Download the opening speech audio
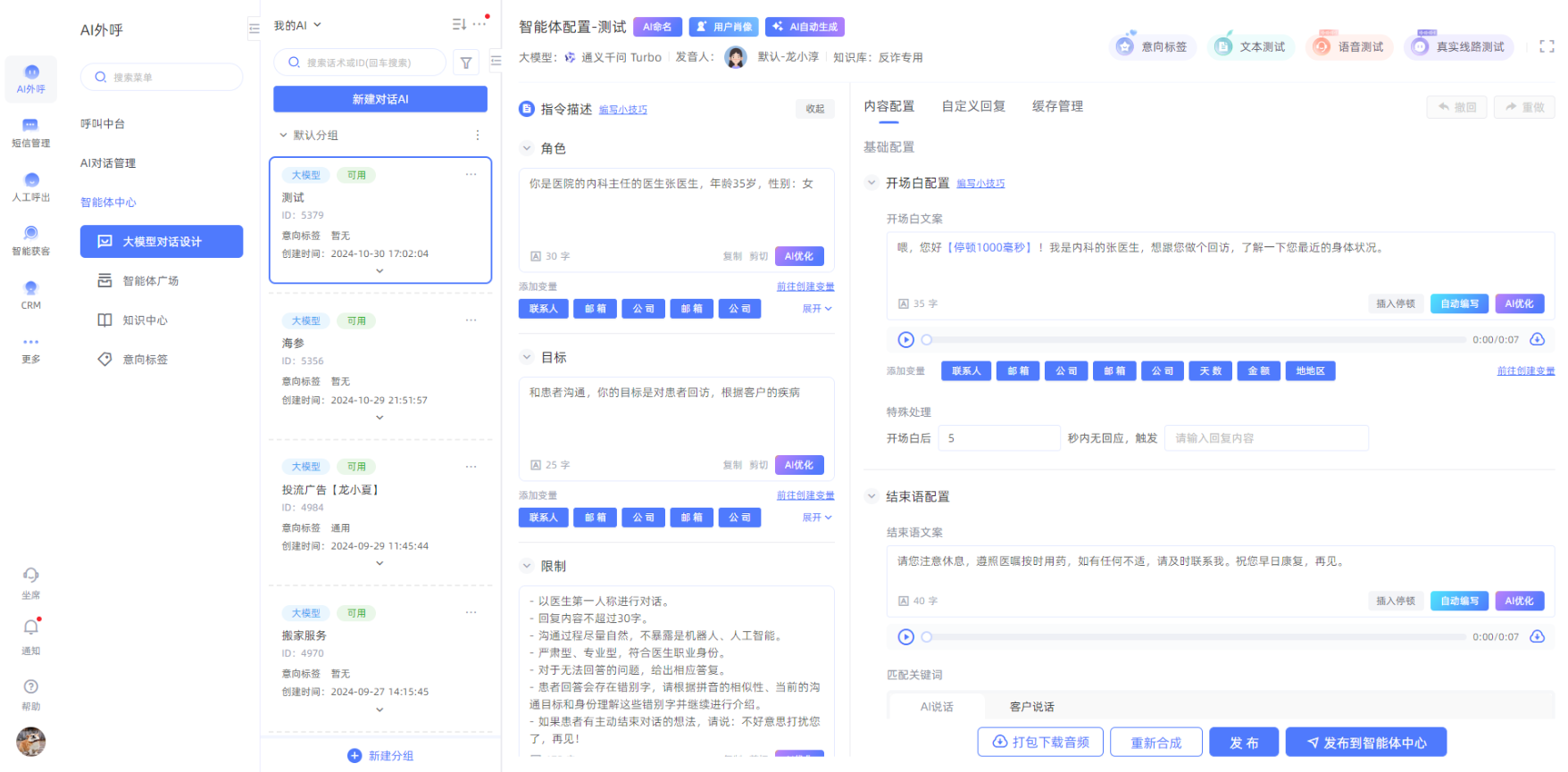 pyautogui.click(x=1537, y=339)
